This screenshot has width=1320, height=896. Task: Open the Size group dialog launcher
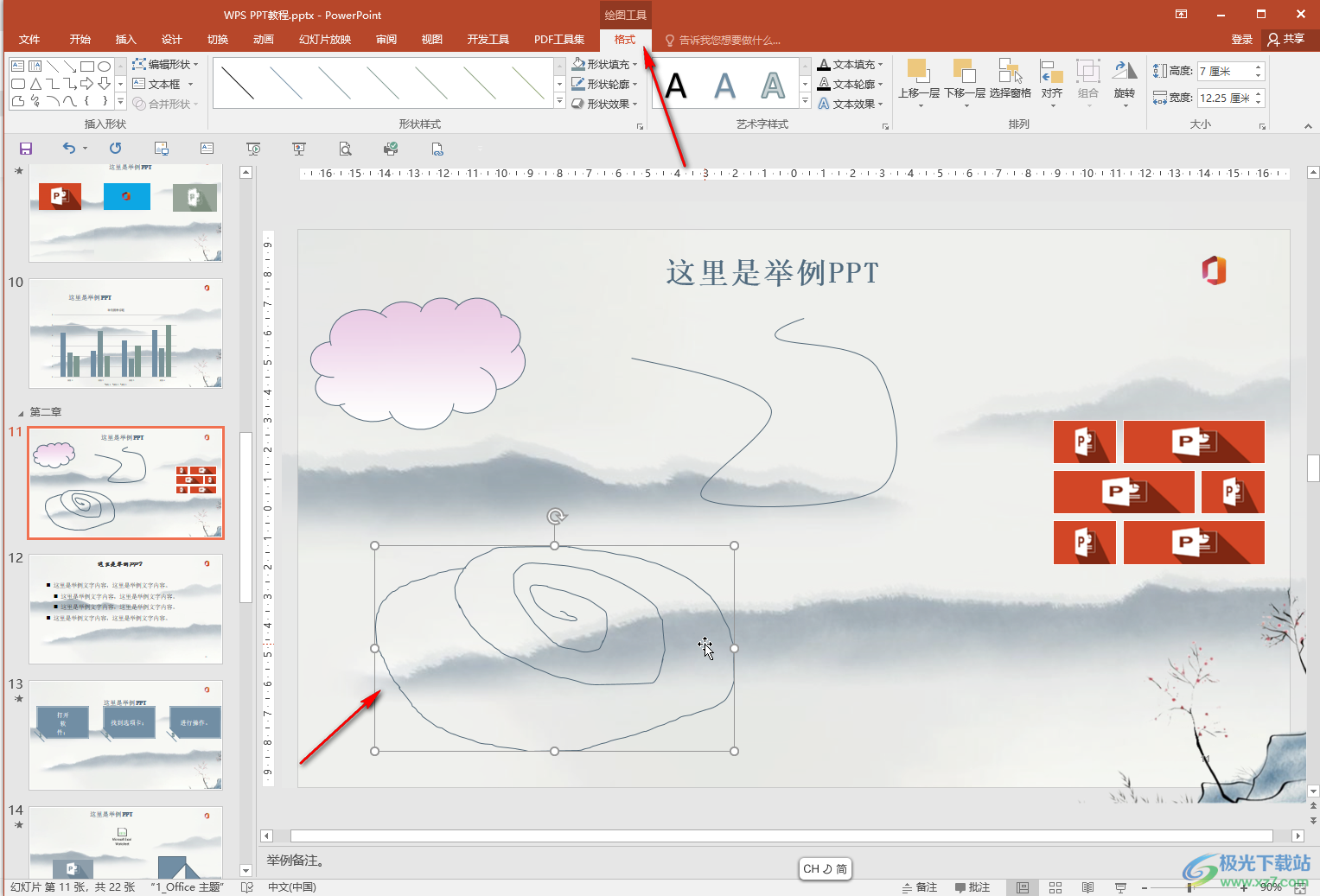point(1263,126)
